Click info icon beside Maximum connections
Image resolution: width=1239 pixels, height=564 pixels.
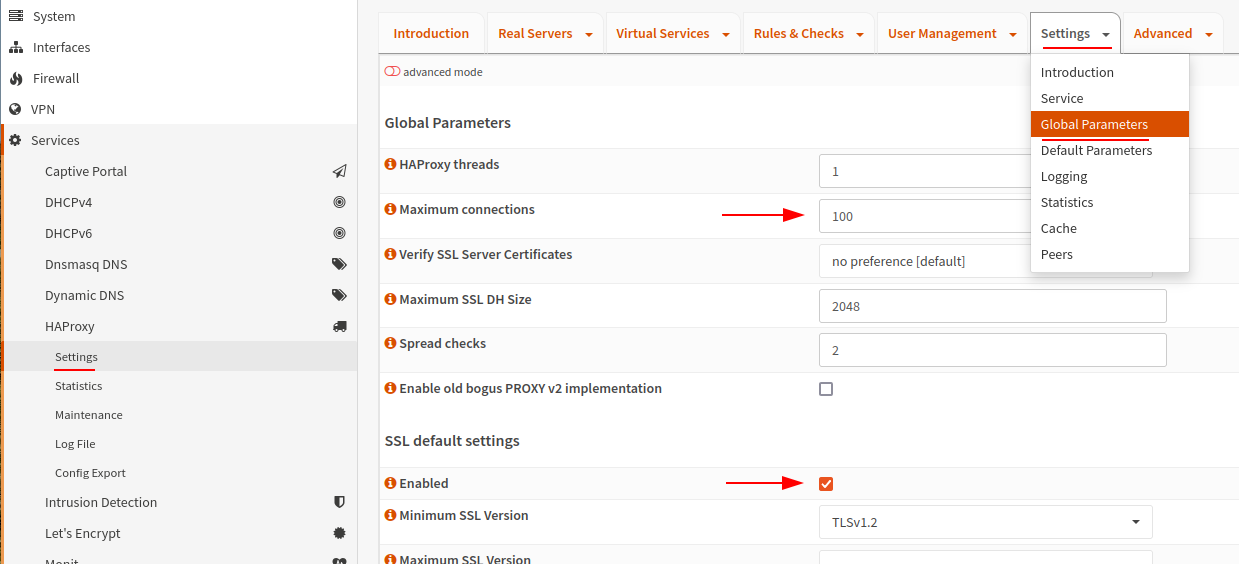click(391, 209)
